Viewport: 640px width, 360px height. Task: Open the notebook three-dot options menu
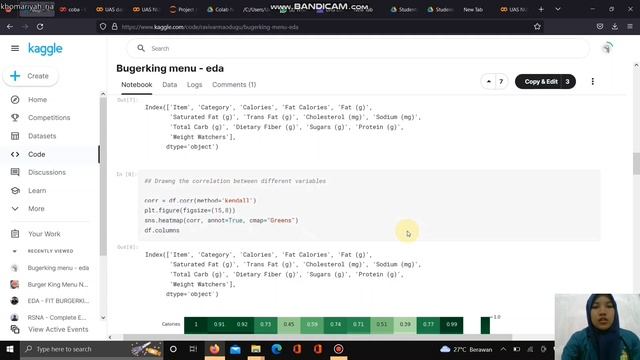click(x=593, y=82)
